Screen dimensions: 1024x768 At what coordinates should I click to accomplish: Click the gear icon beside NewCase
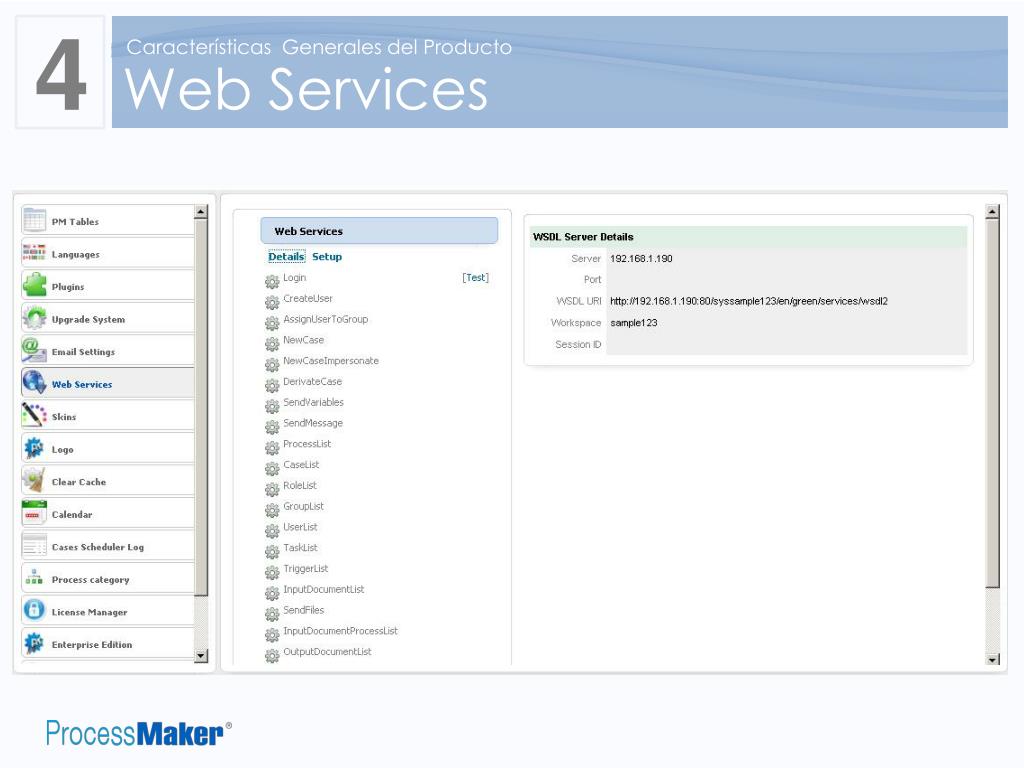272,344
